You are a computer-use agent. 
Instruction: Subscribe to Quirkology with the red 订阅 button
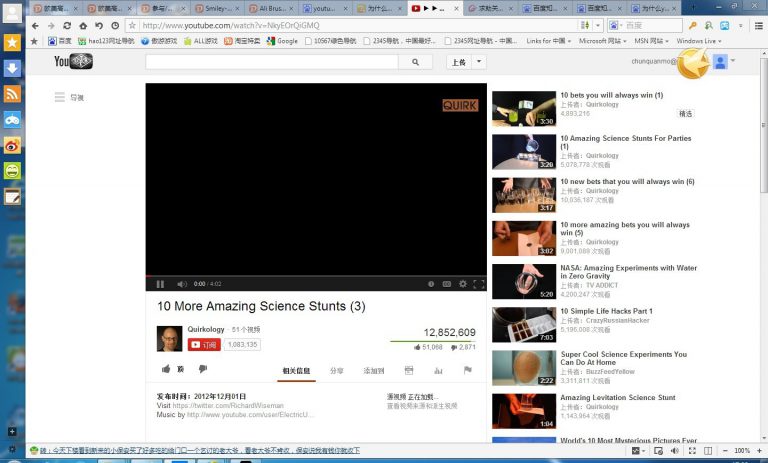pyautogui.click(x=203, y=344)
